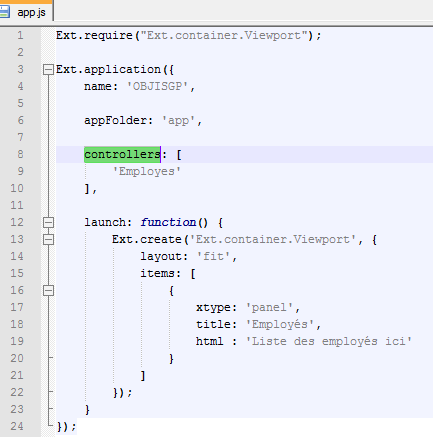
Task: Click the title property on line 18
Action: pos(213,324)
